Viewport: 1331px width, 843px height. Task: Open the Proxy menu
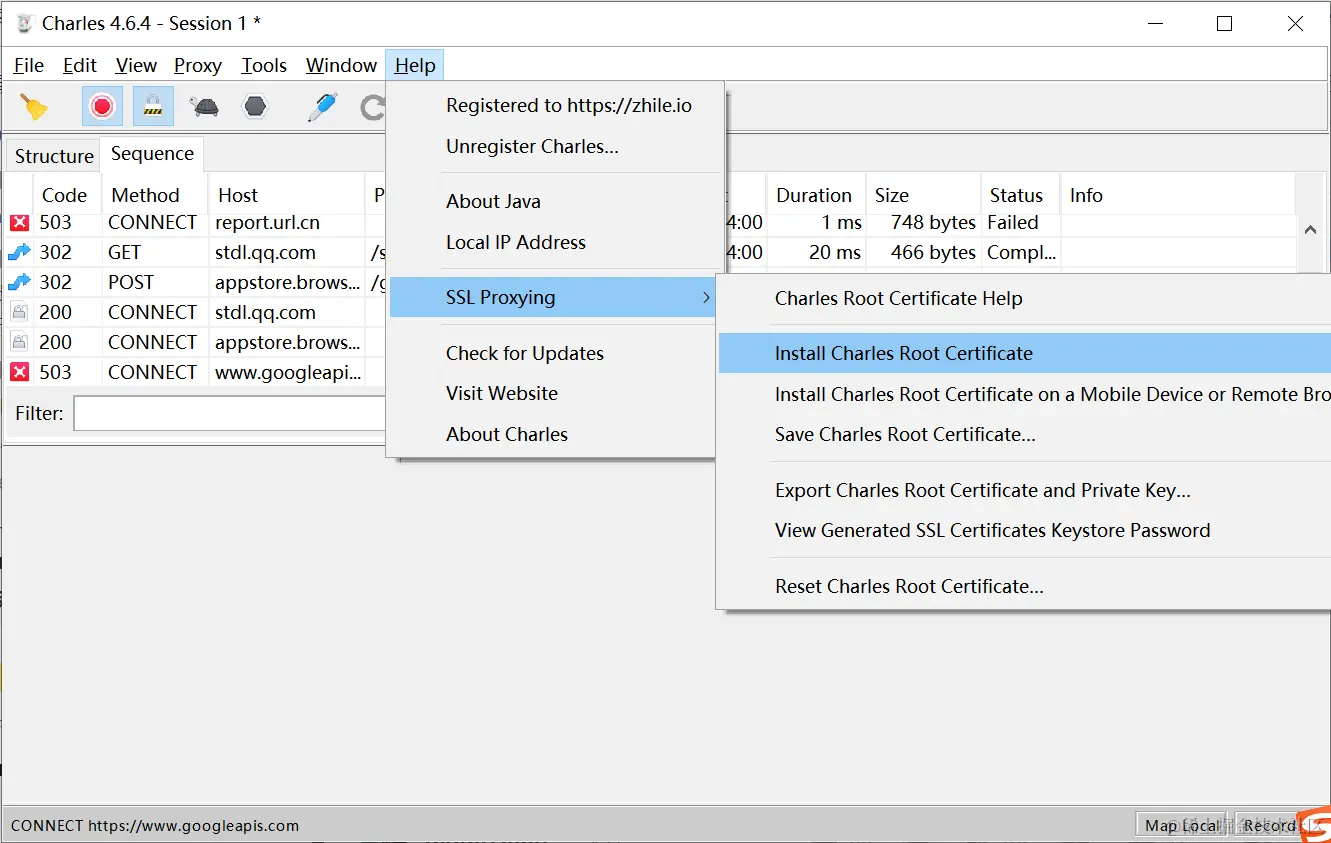[198, 66]
